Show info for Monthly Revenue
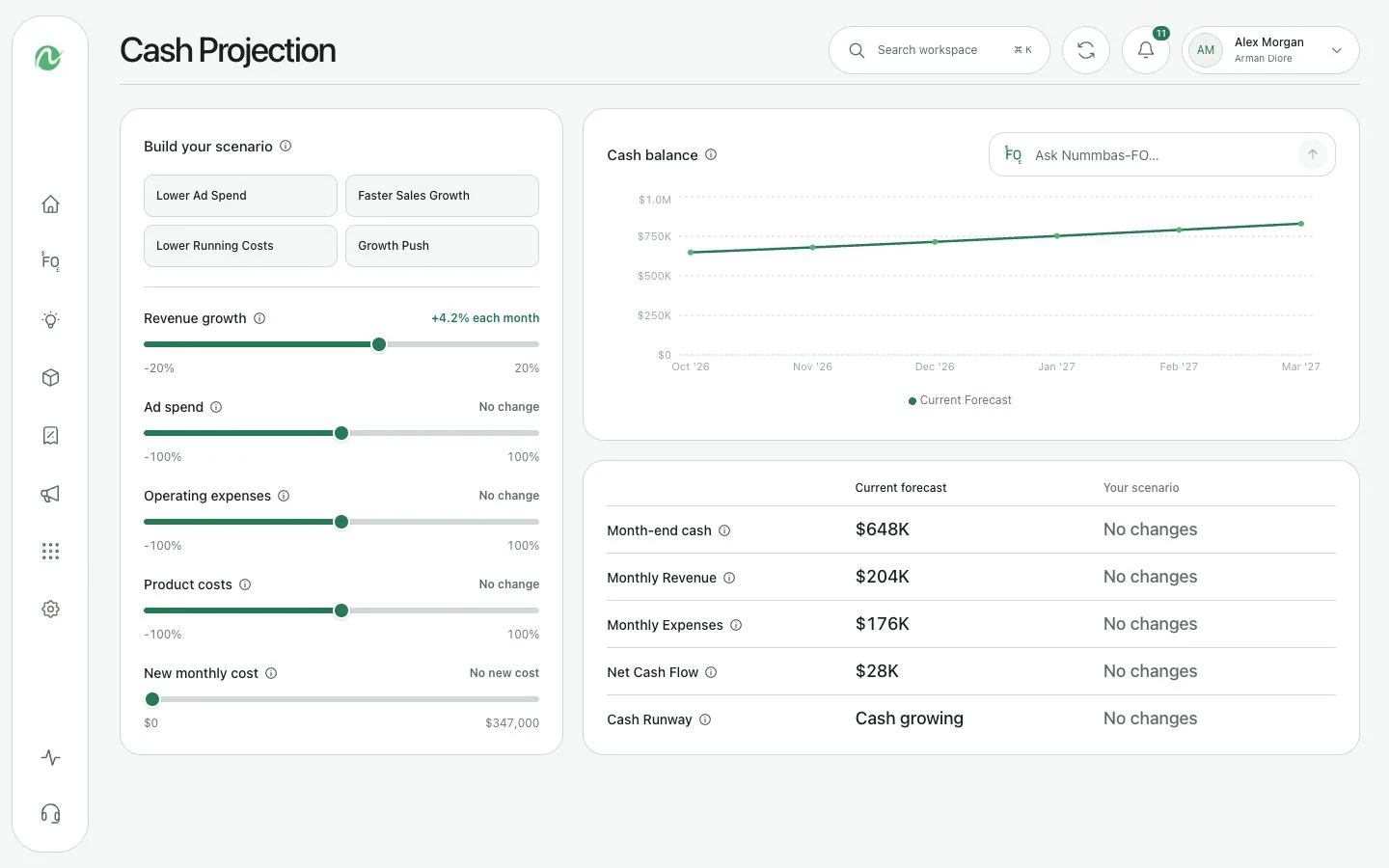Viewport: 1389px width, 868px height. (729, 578)
